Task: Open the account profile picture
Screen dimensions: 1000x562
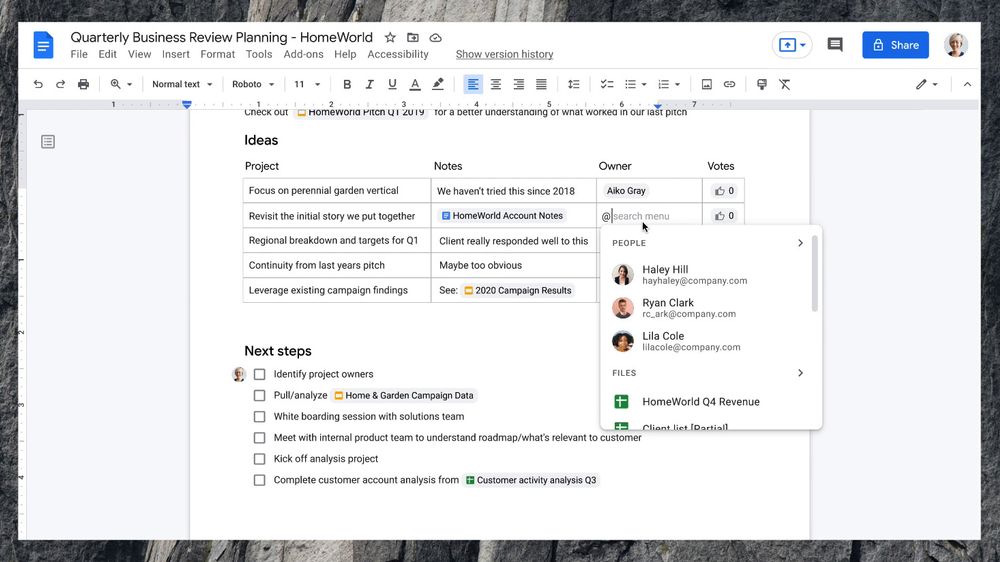Action: pos(955,45)
